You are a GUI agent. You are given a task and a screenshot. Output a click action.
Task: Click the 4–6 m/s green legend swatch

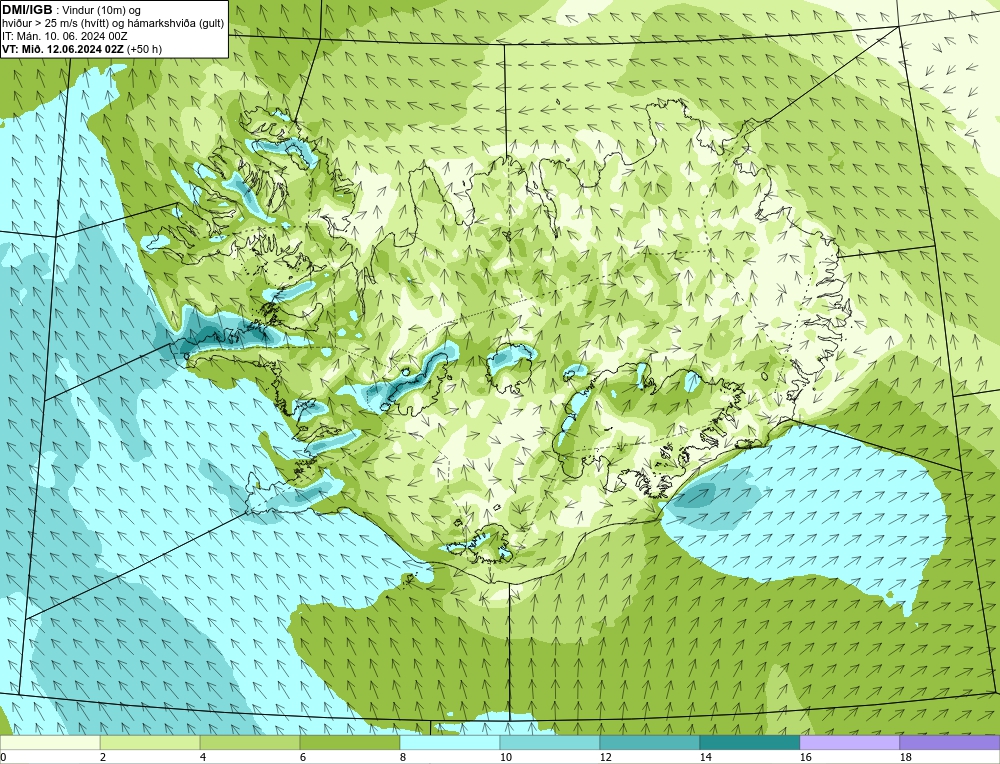pos(250,742)
